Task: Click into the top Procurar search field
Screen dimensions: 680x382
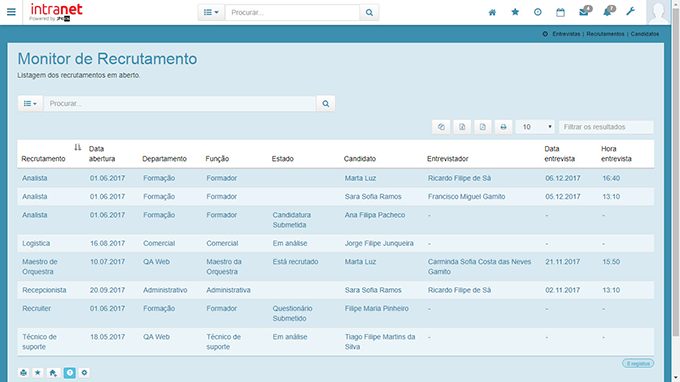Action: click(x=292, y=13)
